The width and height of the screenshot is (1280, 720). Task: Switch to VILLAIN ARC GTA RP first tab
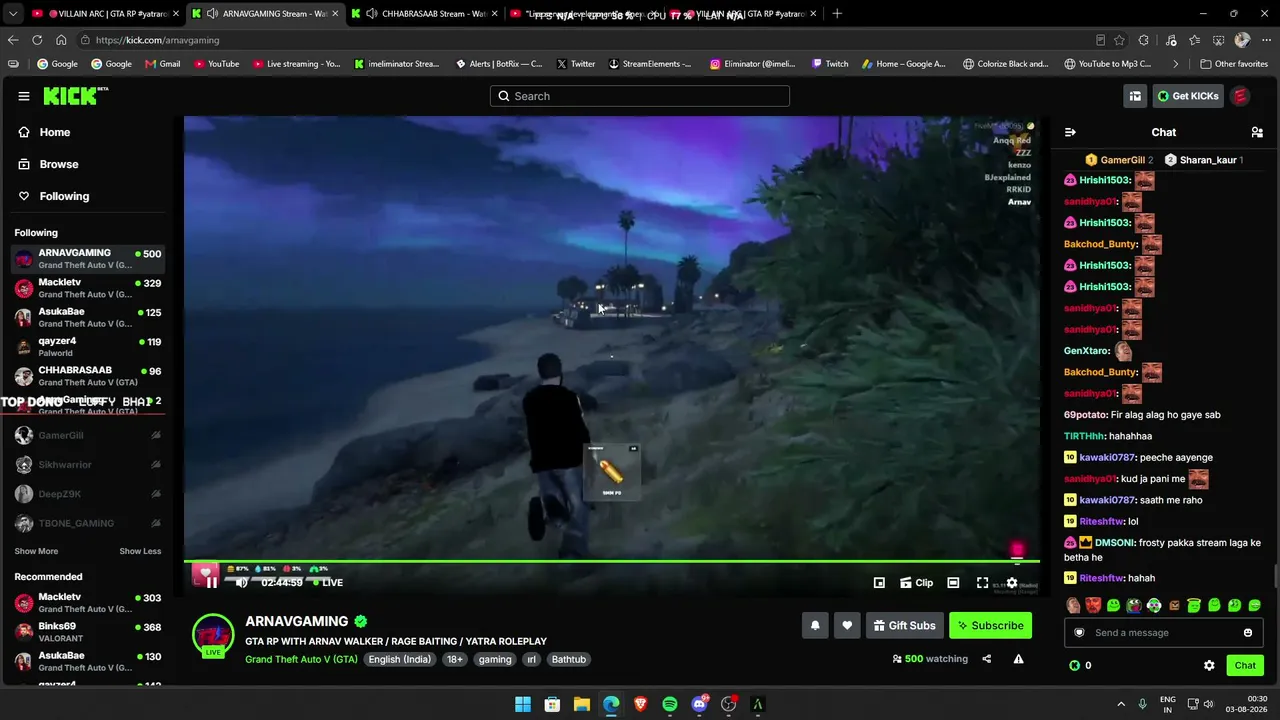(103, 14)
